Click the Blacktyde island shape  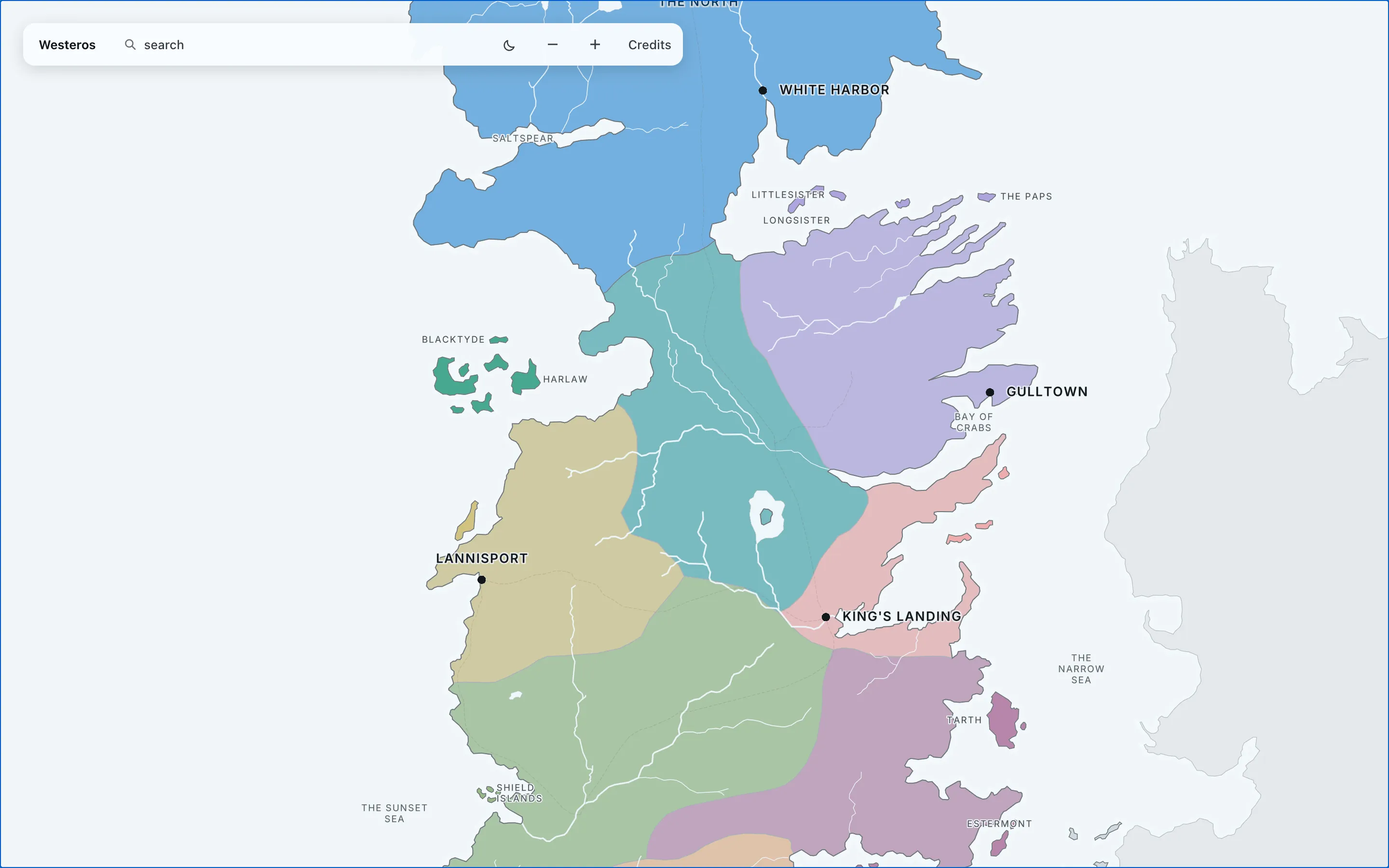498,340
